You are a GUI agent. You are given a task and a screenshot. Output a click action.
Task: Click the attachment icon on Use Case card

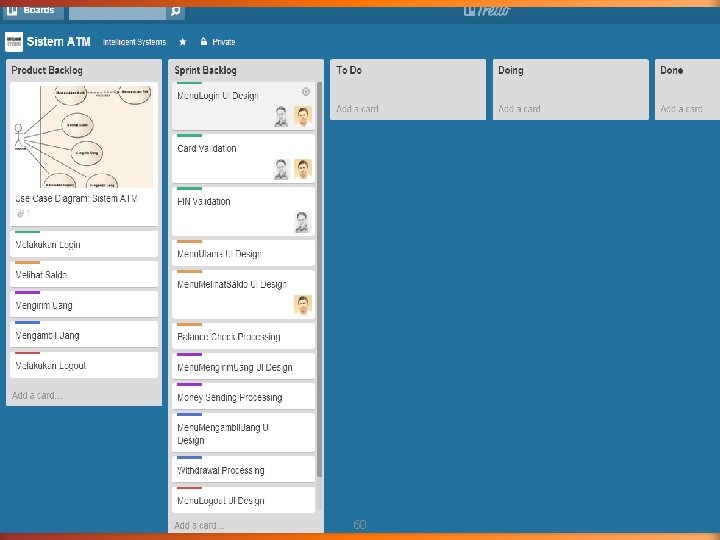20,214
